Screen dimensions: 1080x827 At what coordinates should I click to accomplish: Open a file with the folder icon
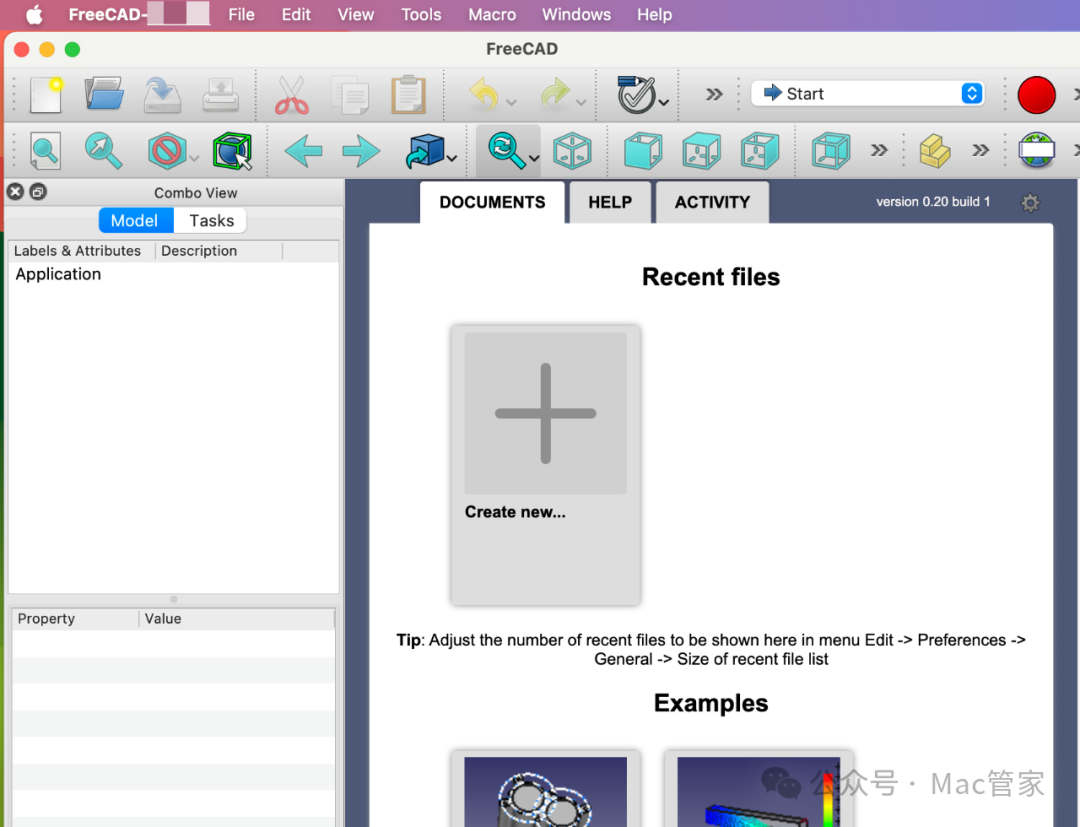click(104, 94)
